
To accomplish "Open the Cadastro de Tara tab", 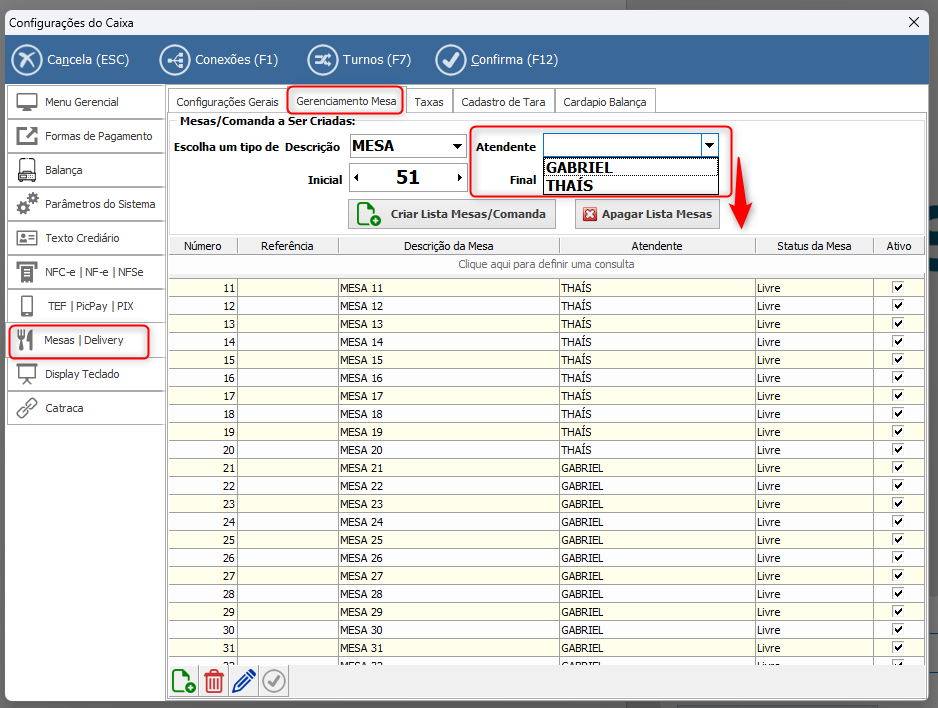I will tap(502, 102).
